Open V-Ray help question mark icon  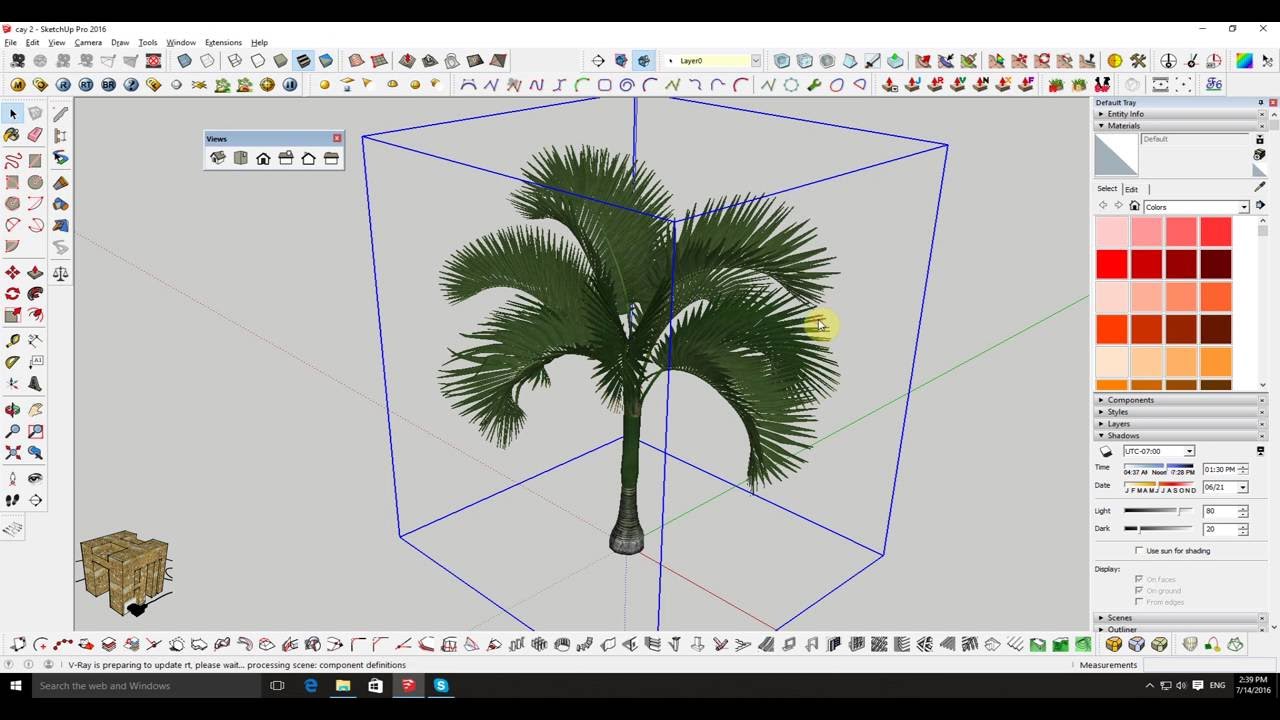(x=131, y=85)
